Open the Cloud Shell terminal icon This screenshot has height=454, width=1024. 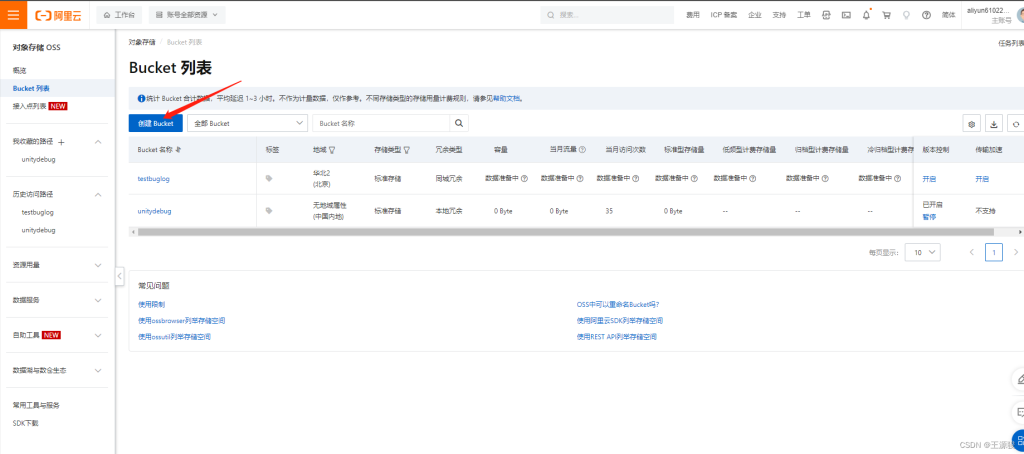pos(846,14)
